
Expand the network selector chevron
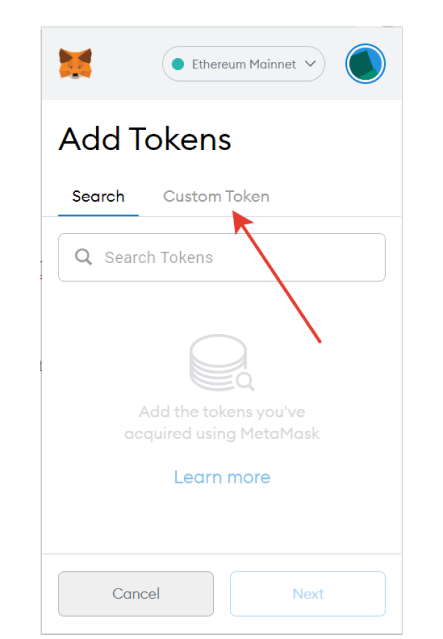(310, 64)
